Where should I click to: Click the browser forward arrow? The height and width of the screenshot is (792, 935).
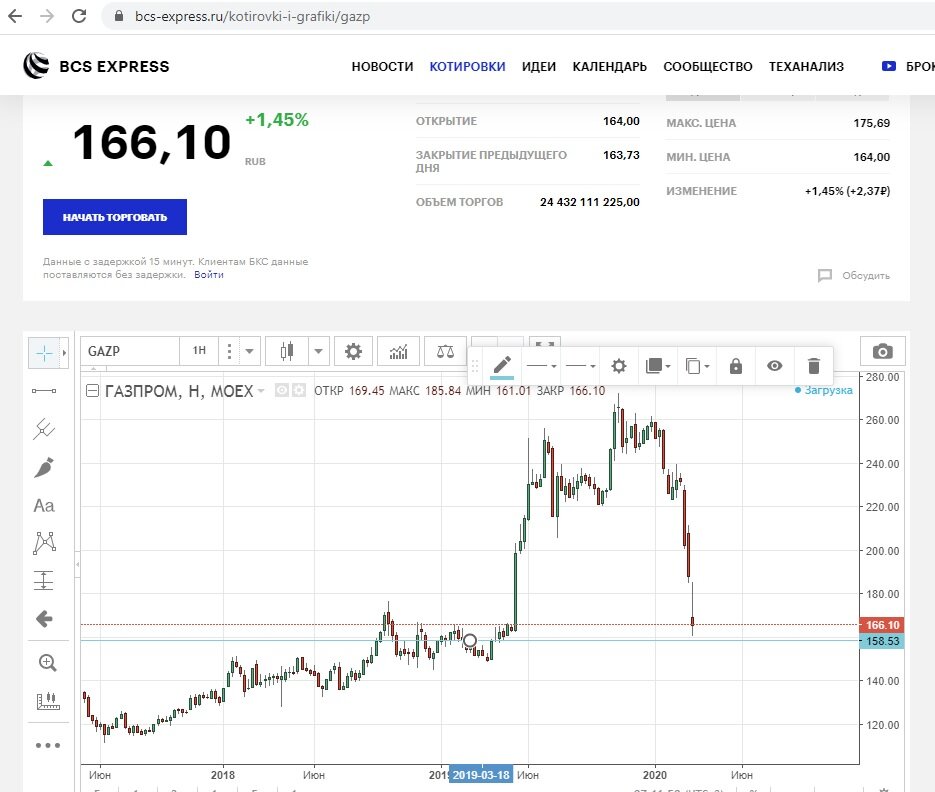(x=47, y=16)
